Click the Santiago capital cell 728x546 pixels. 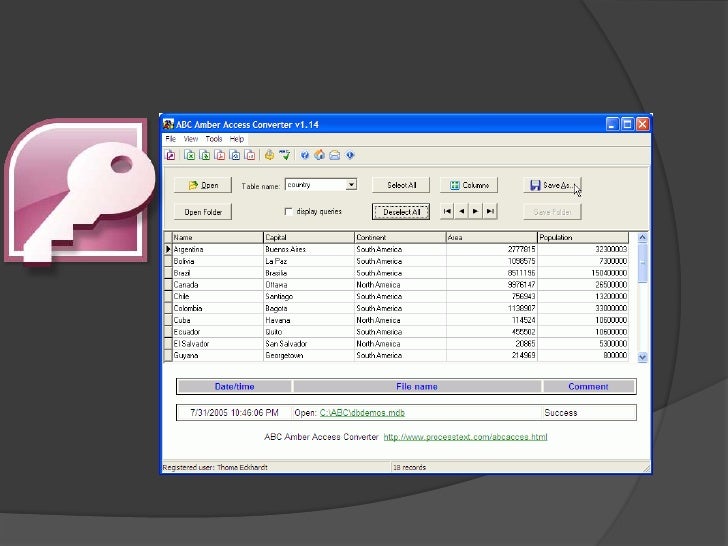point(309,296)
